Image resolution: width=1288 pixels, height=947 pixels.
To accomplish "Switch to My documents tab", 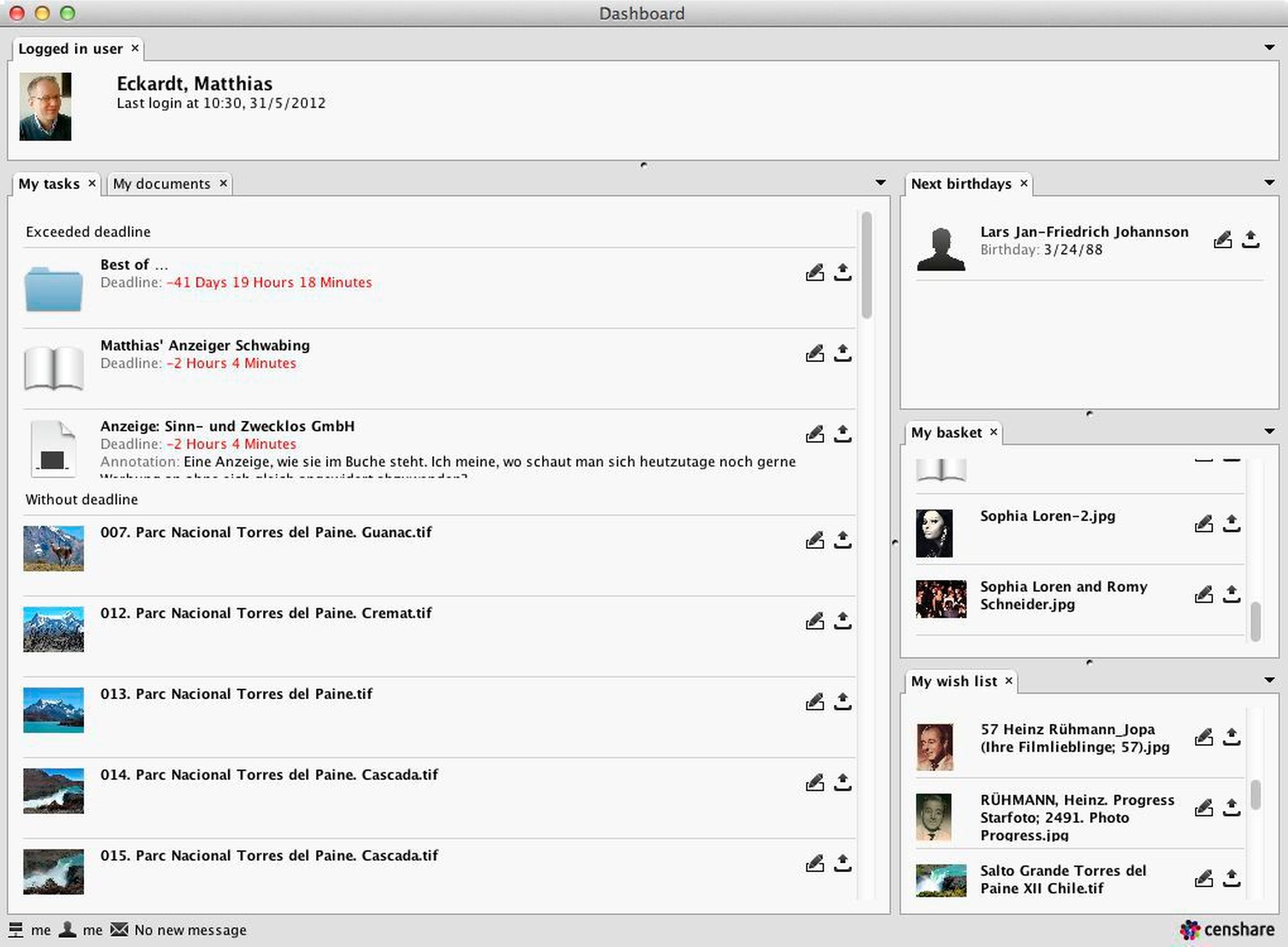I will (x=162, y=184).
